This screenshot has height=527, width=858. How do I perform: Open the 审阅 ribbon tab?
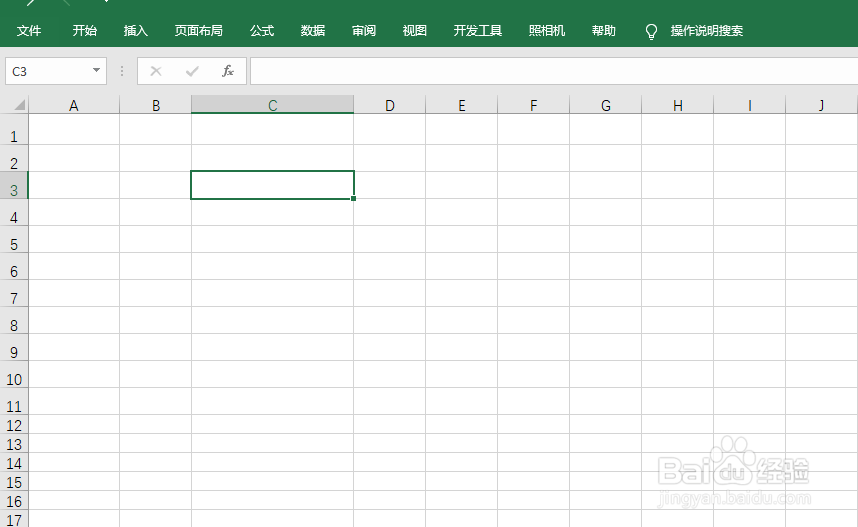[363, 31]
